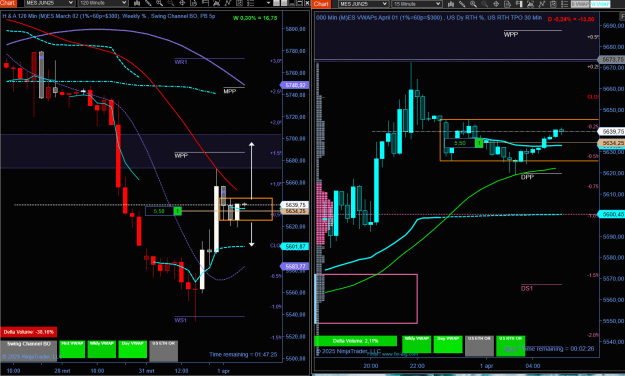Image resolution: width=625 pixels, height=376 pixels.
Task: Open MES JUN25 instrument dropdown on left chart
Action: 49,3
